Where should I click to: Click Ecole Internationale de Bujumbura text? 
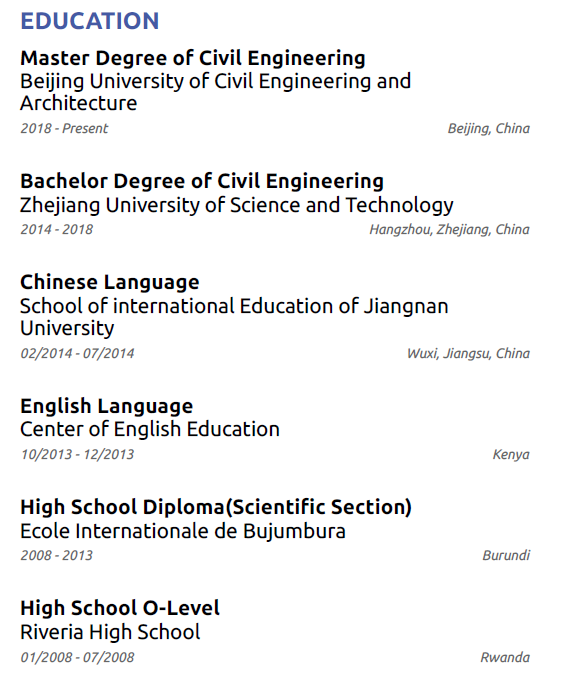coord(183,531)
